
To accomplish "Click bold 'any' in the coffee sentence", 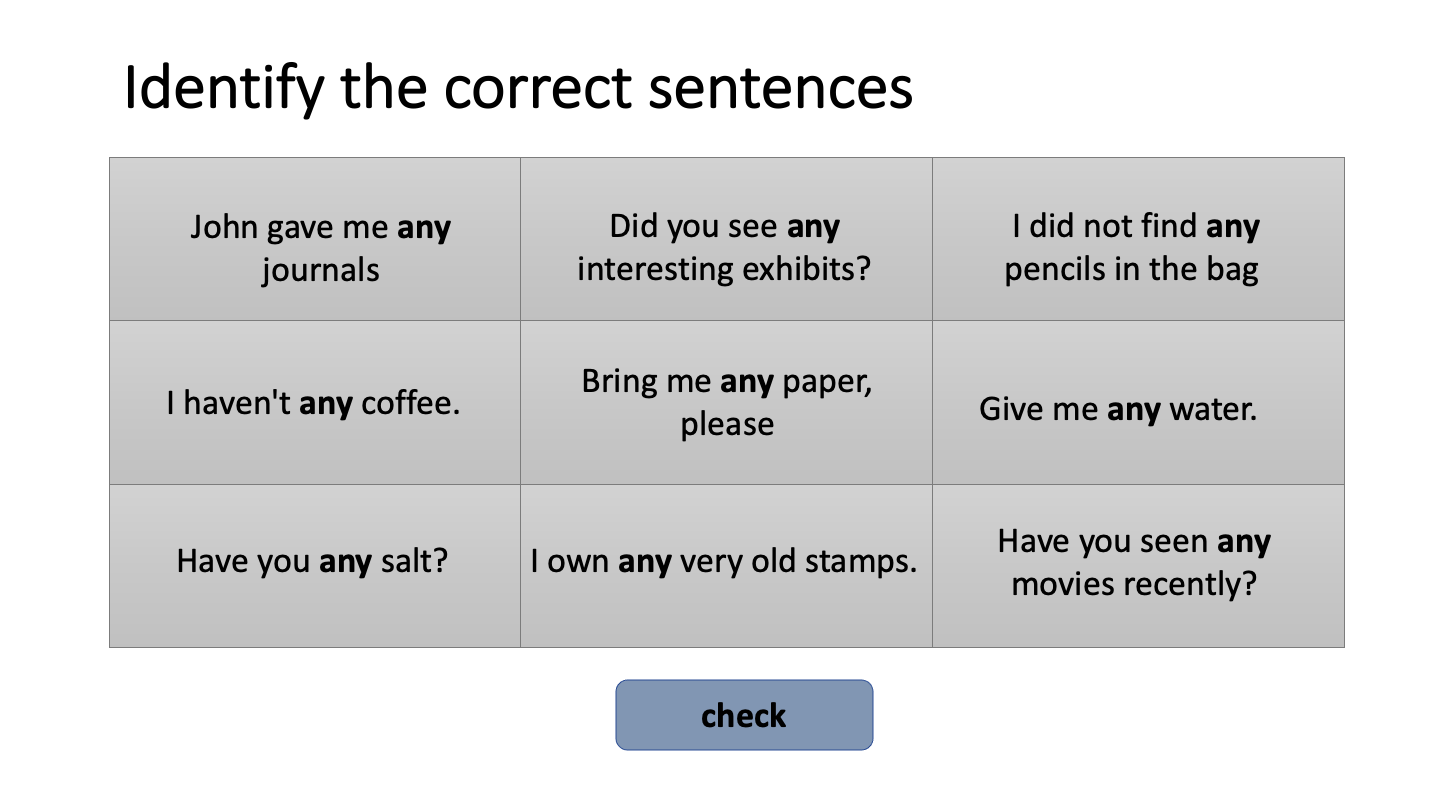I will pos(326,405).
